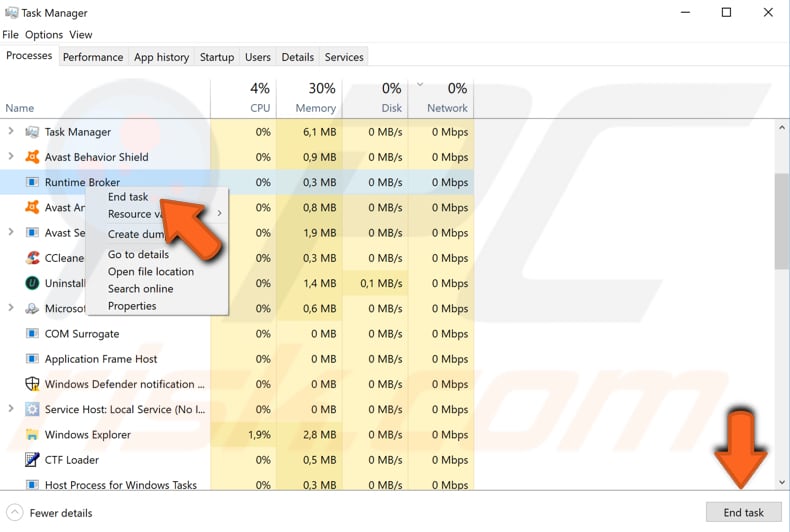Select the COM Surrogate row name
Viewport: 790px width, 532px height.
pos(82,334)
